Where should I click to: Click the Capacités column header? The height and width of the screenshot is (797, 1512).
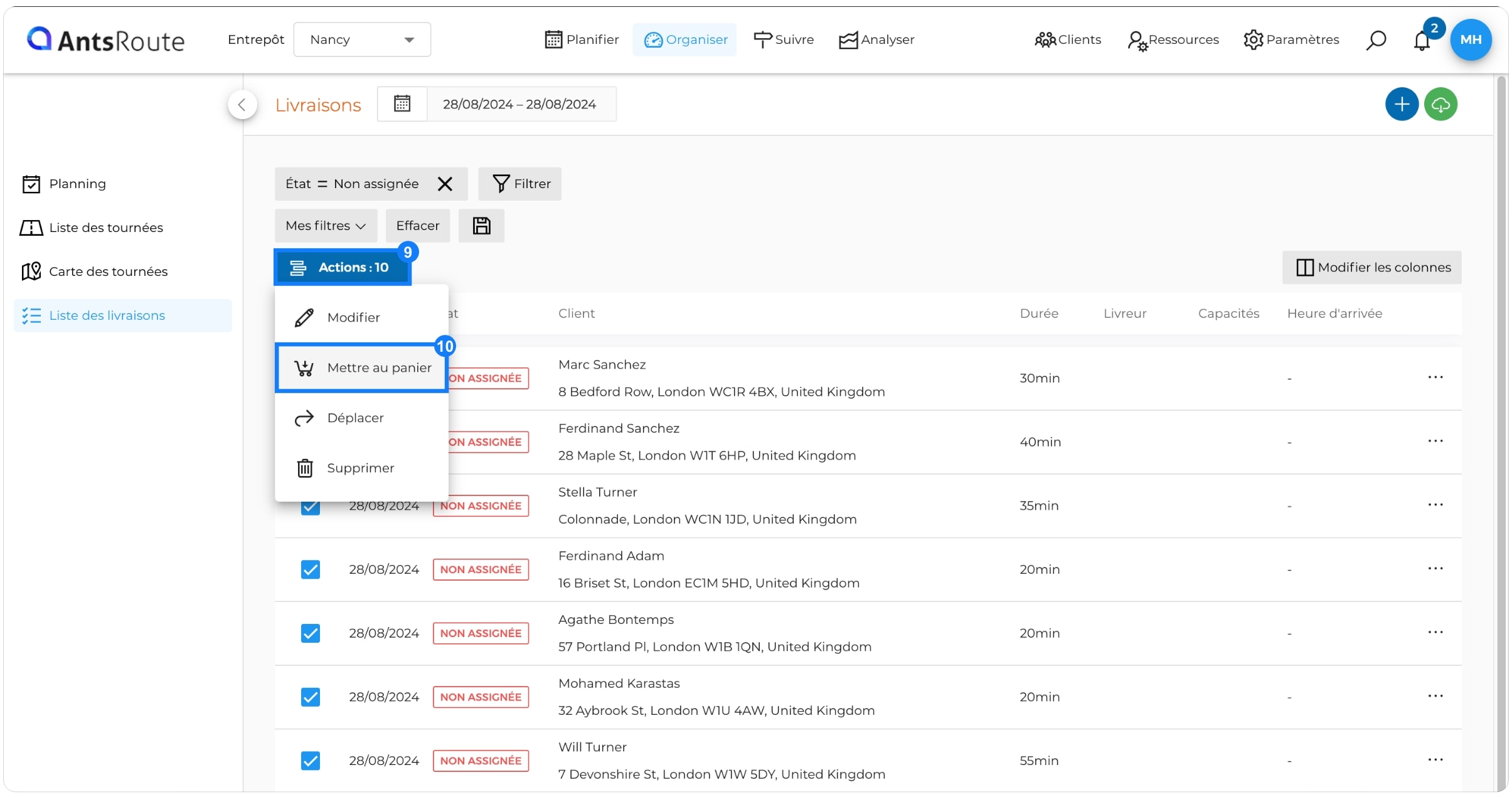coord(1228,314)
